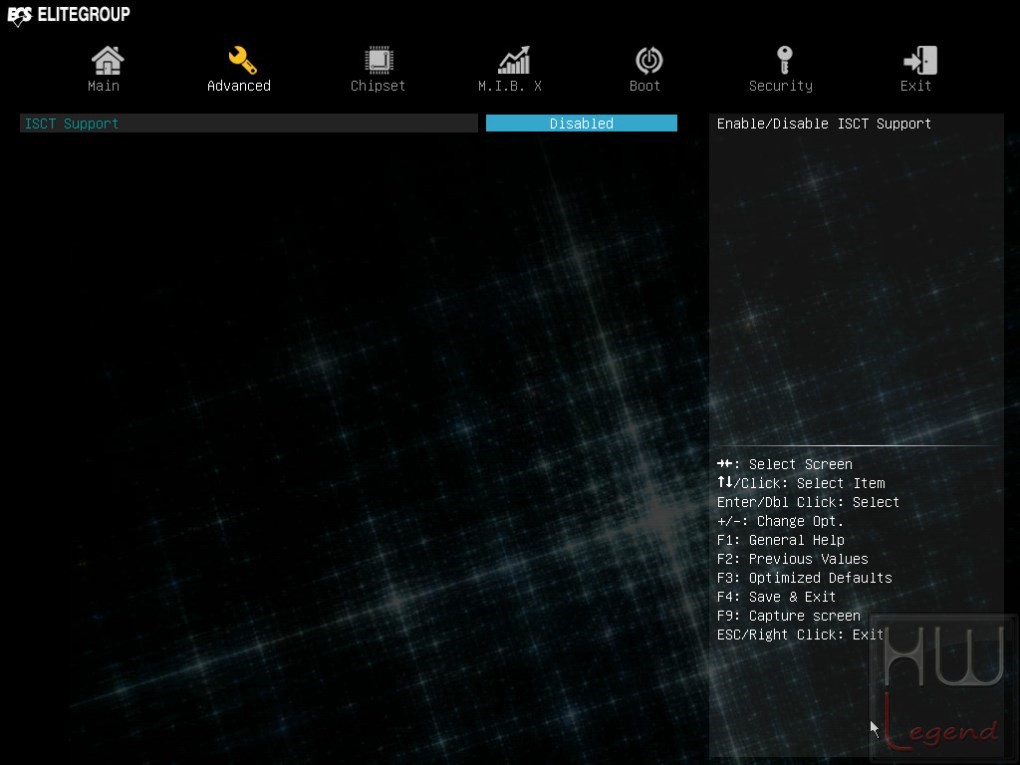Open the Disabled value for ISCT Support
This screenshot has width=1020, height=765.
click(x=582, y=124)
